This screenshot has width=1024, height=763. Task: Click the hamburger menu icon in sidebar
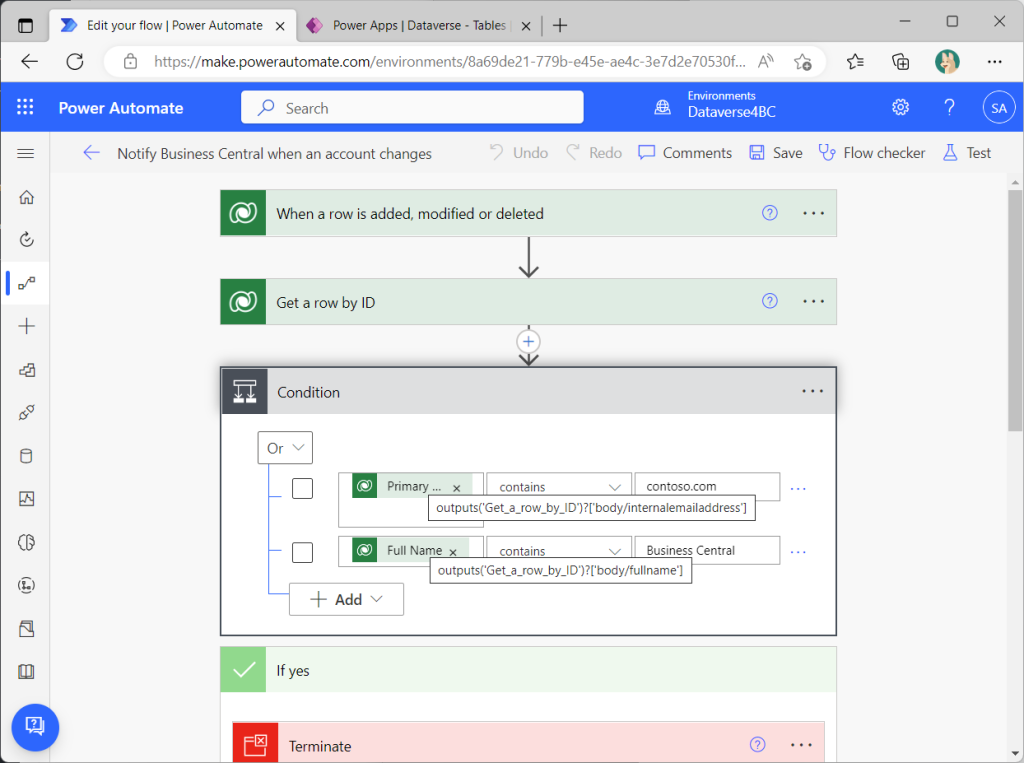point(25,154)
